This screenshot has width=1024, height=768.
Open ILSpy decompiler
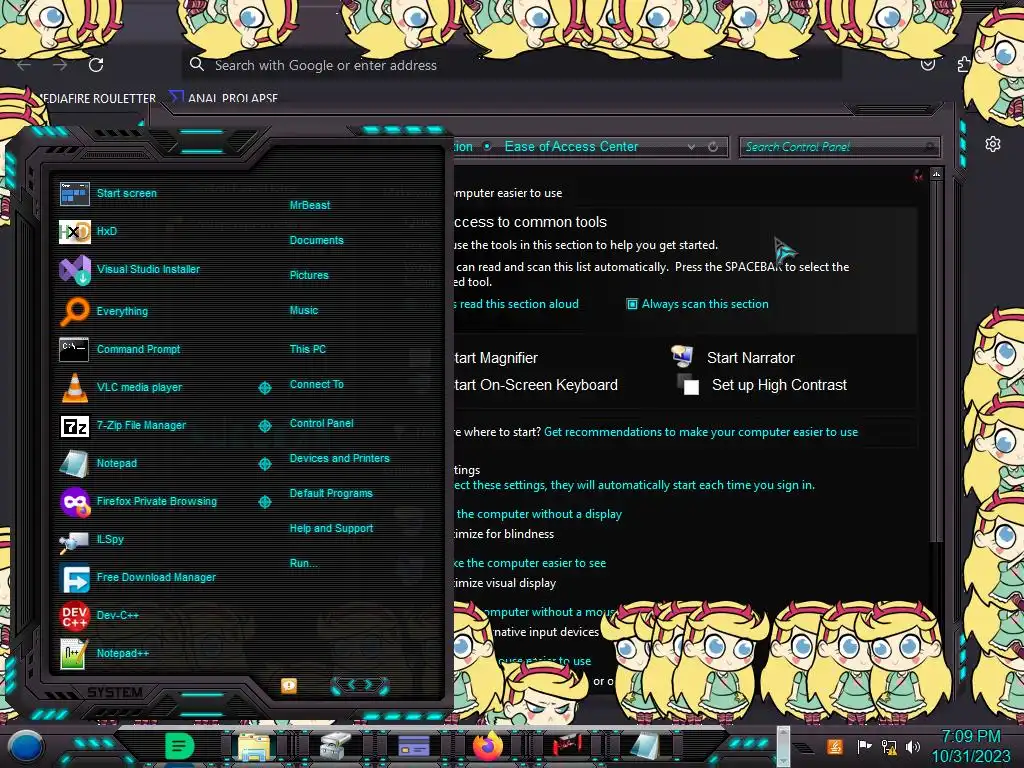pos(91,539)
